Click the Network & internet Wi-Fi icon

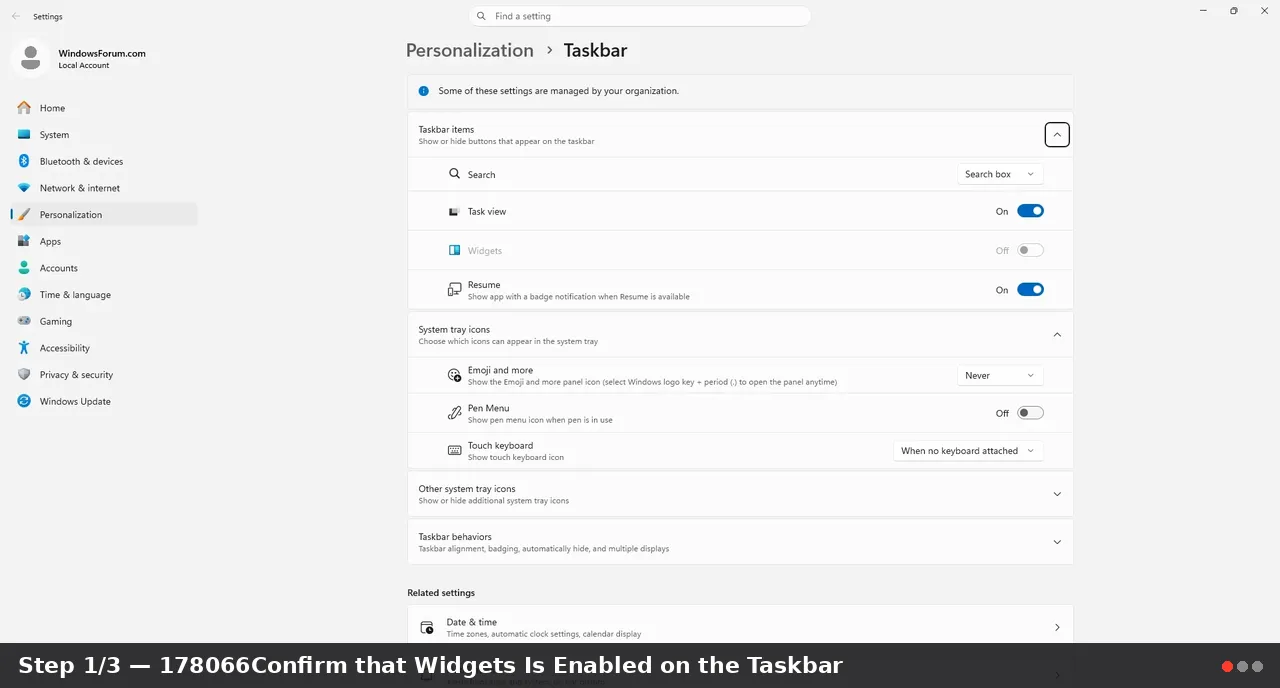(x=24, y=188)
